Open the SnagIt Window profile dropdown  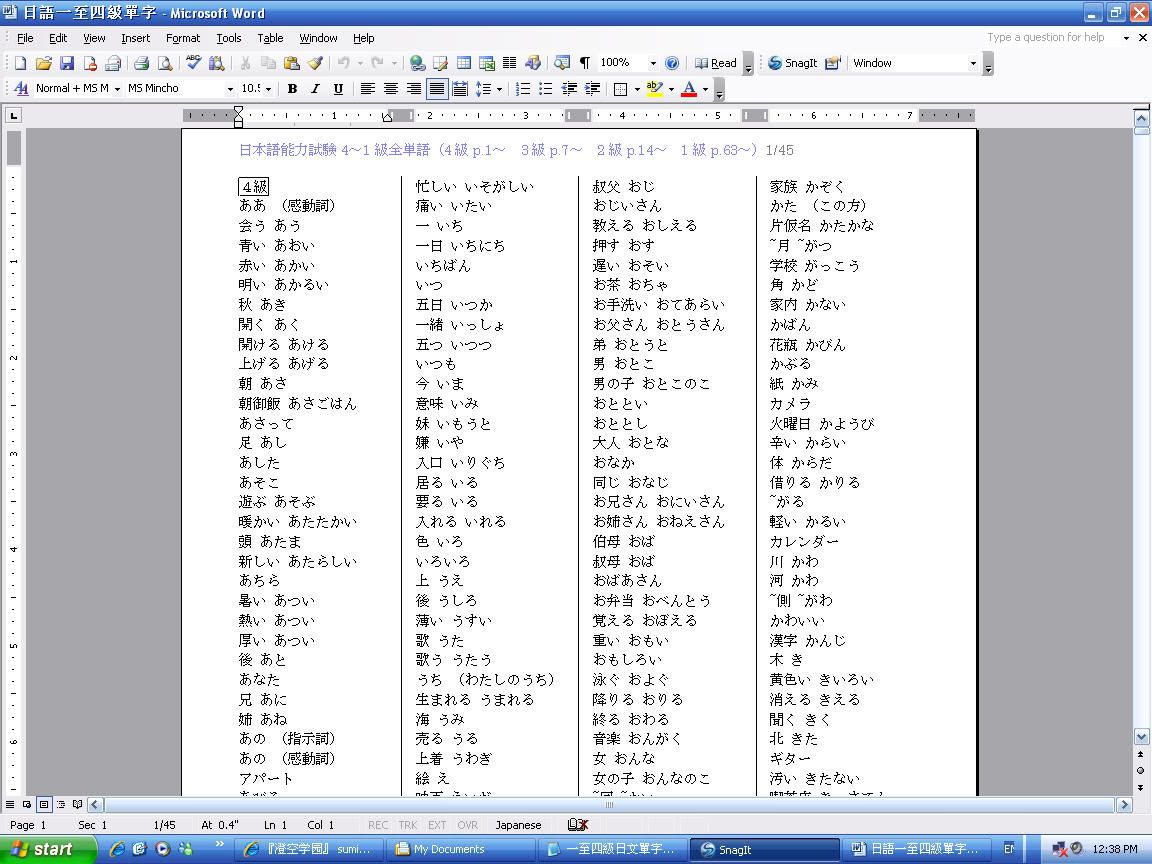pos(972,63)
